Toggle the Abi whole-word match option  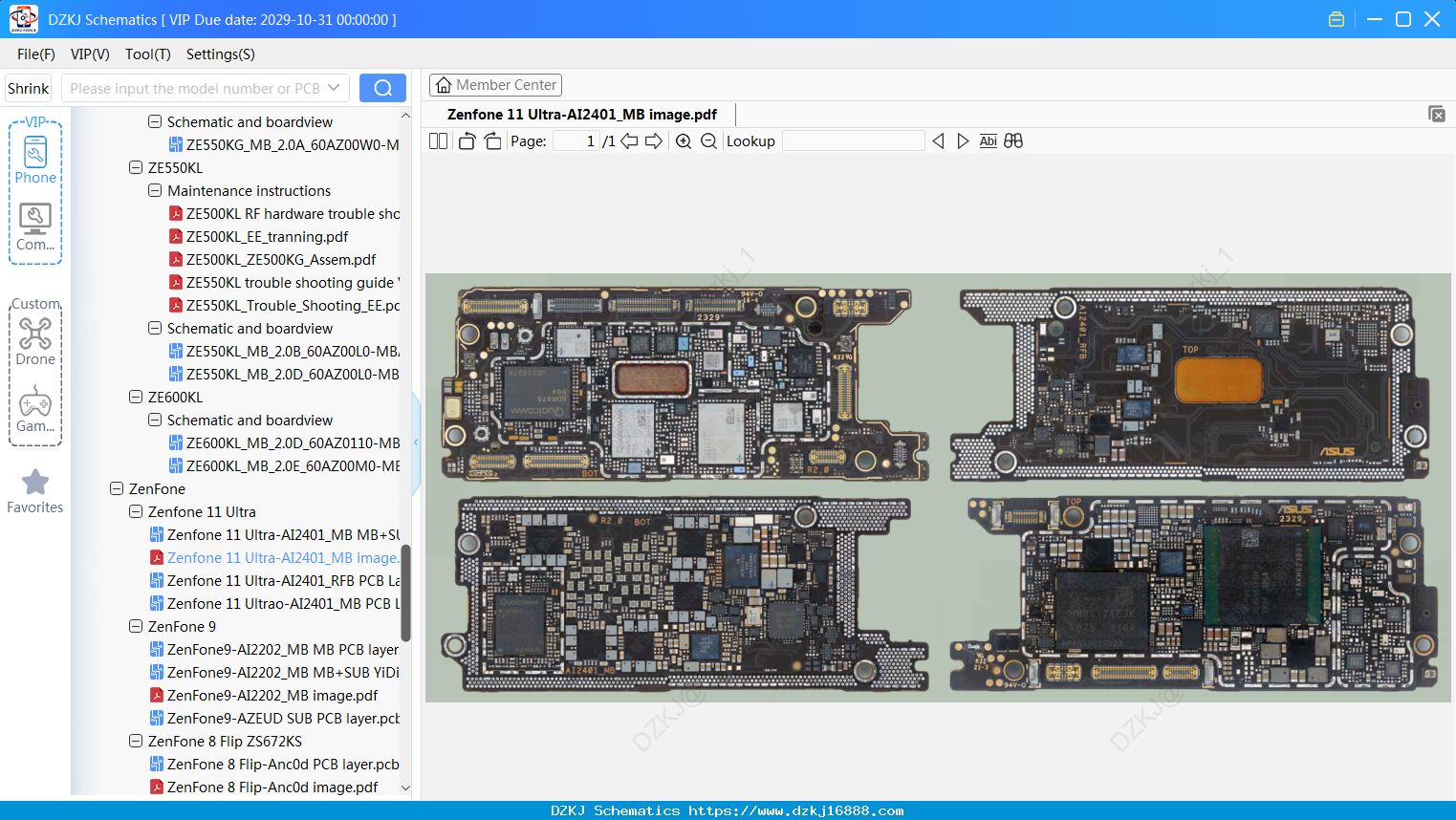tap(988, 141)
